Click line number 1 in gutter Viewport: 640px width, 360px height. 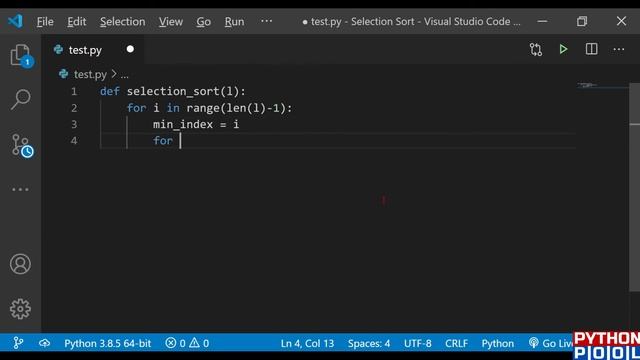point(74,91)
